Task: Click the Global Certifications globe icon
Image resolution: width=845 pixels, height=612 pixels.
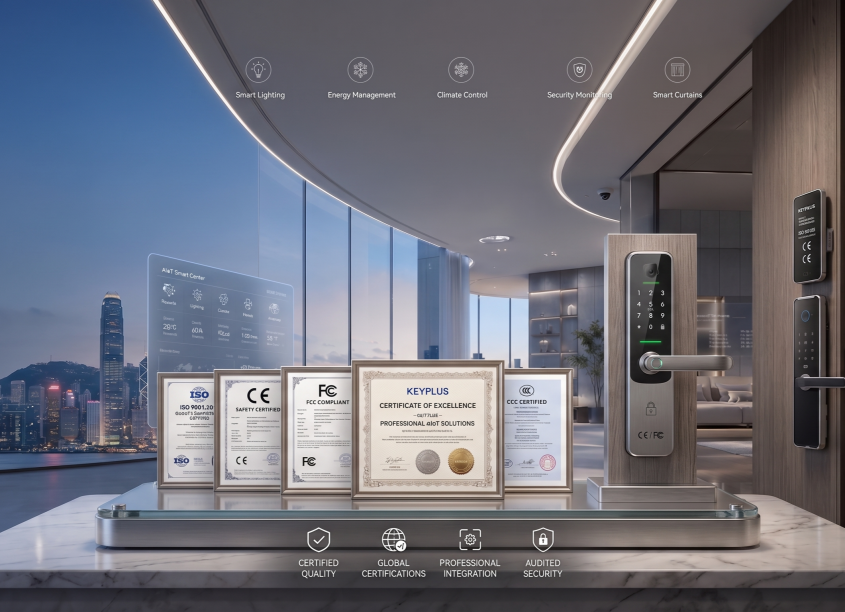Action: (x=393, y=539)
